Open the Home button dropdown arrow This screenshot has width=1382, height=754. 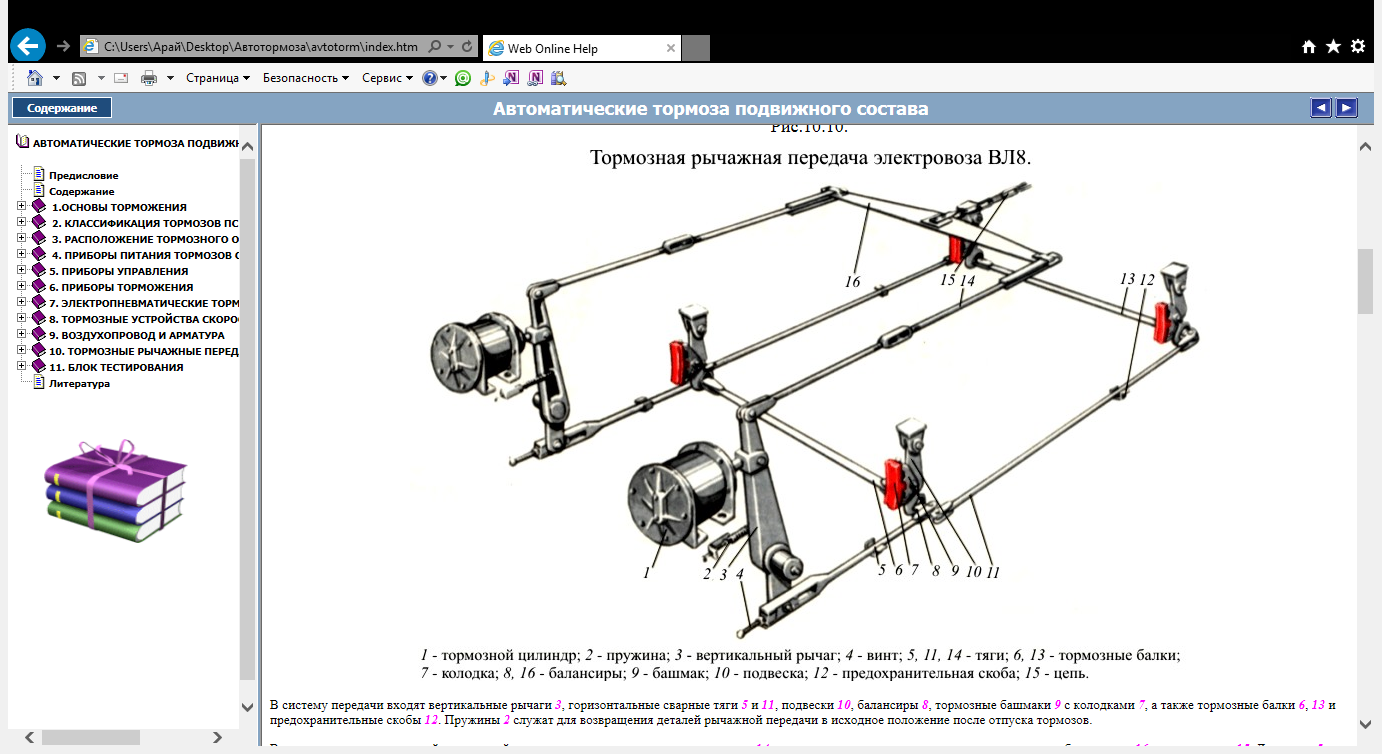pos(56,77)
